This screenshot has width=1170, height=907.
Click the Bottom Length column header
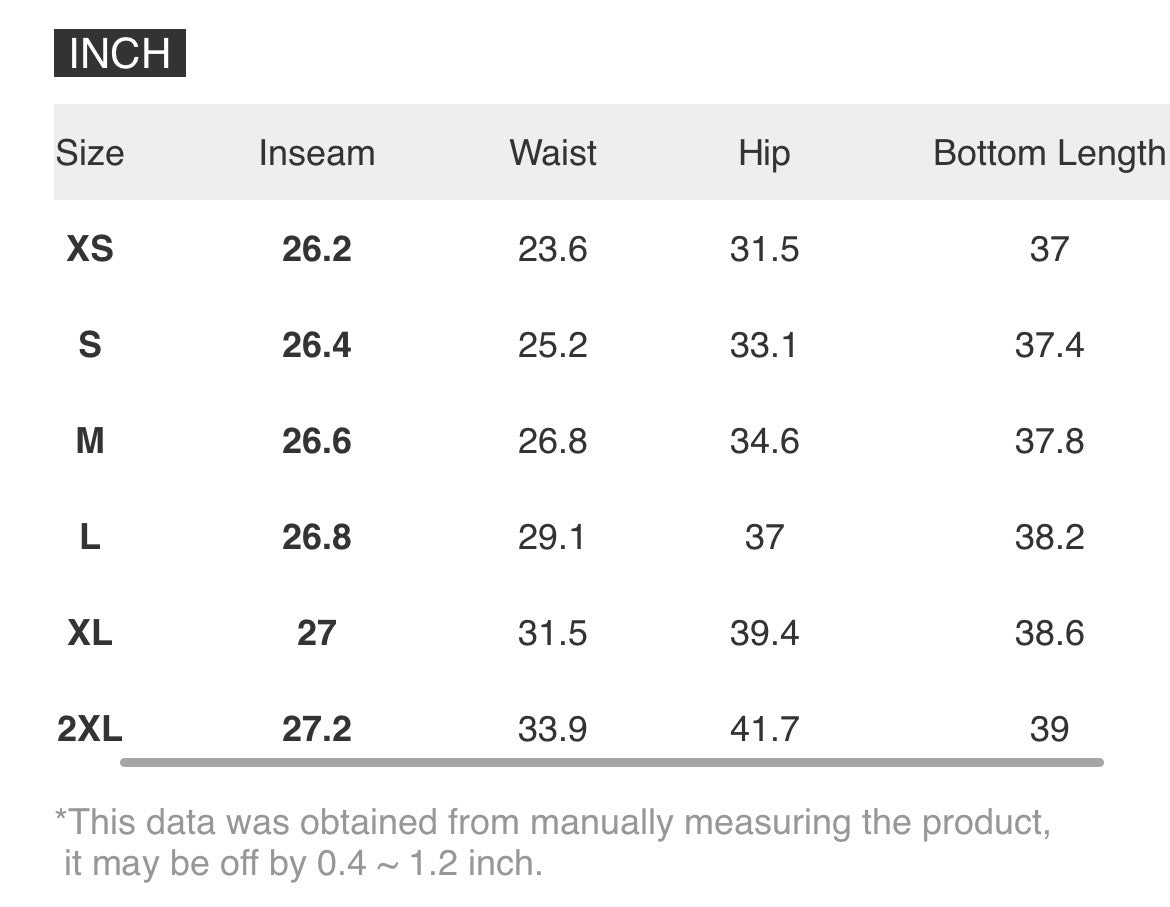click(x=1049, y=154)
